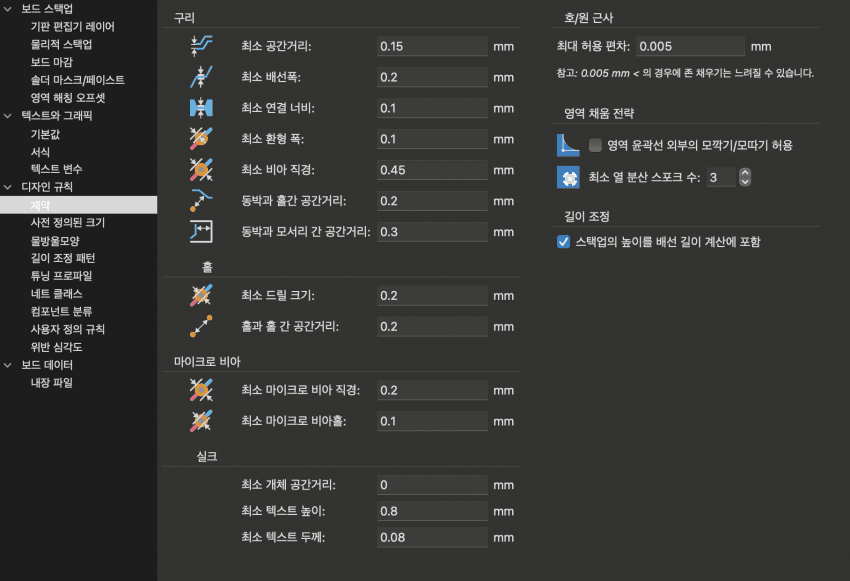Viewport: 850px width, 581px height.
Task: Click the minimum track width icon beside 최소 배선폭
Action: [201, 77]
